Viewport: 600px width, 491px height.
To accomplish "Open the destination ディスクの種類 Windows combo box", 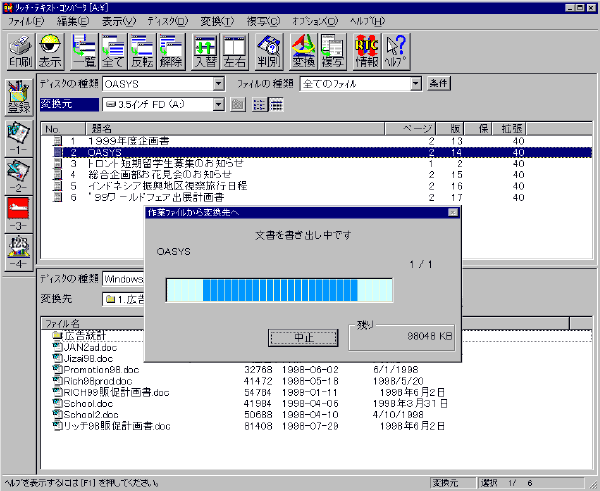I will 123,279.
